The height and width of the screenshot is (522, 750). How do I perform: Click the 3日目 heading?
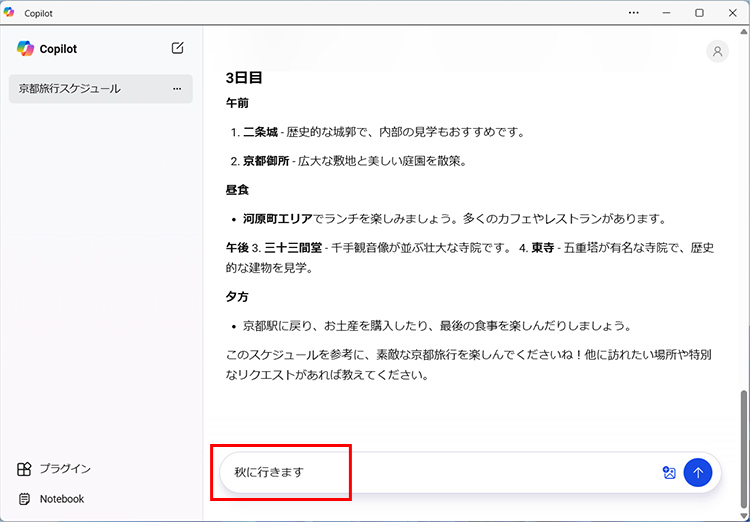point(244,77)
